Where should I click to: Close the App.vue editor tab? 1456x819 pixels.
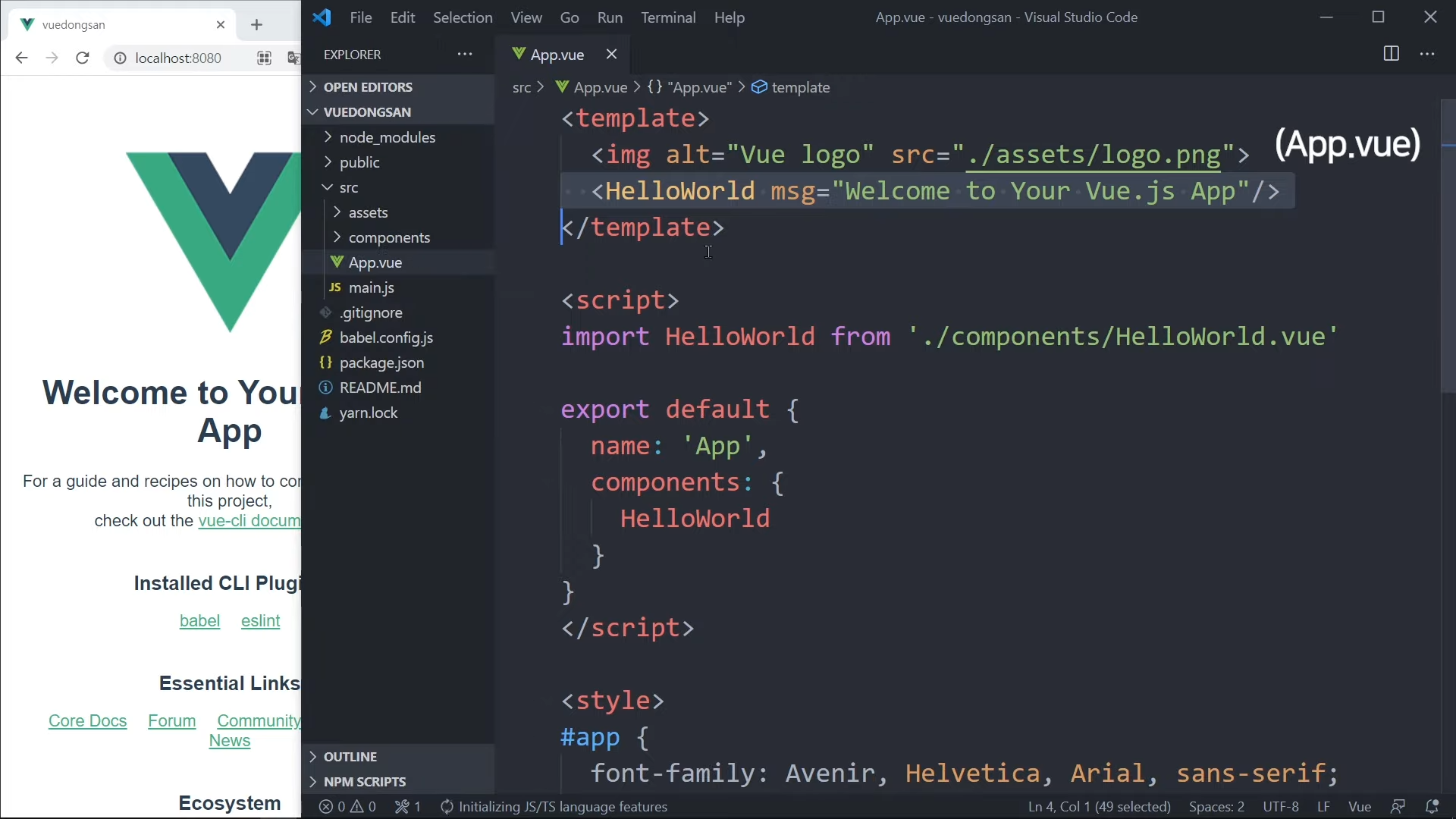coord(611,54)
